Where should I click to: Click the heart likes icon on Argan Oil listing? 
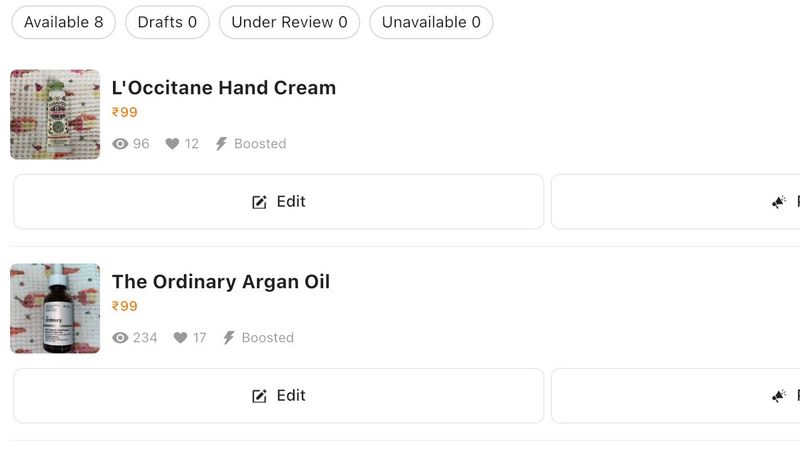[x=180, y=338]
